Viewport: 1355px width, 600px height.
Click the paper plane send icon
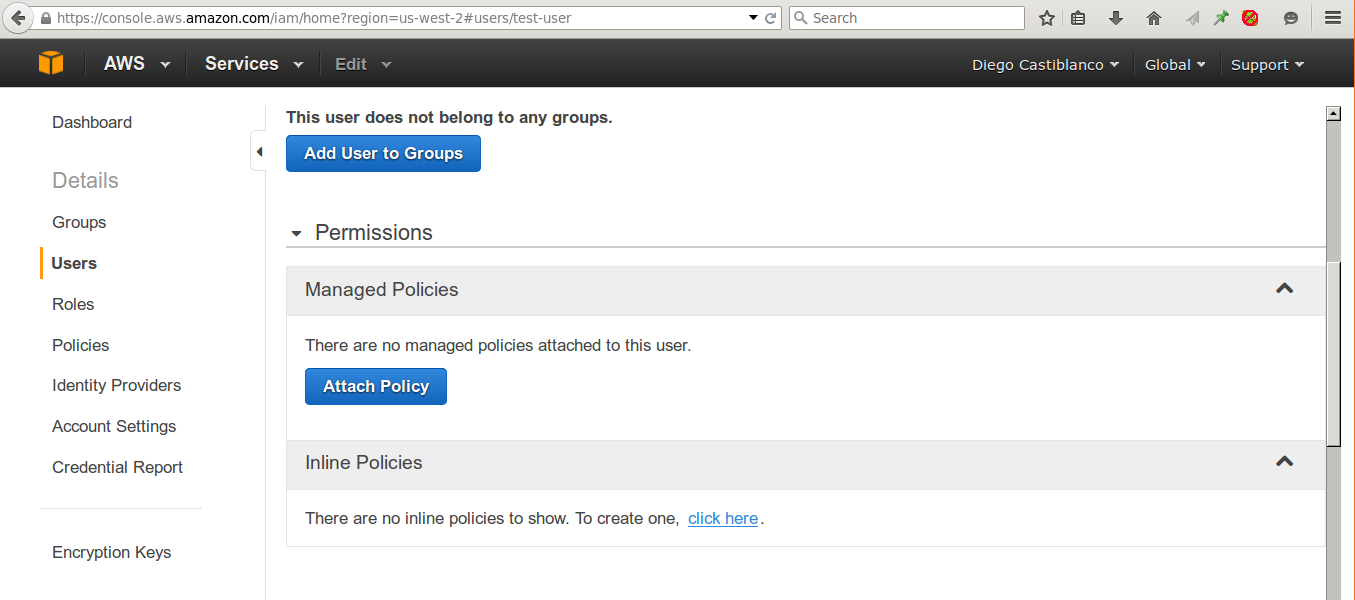tap(1192, 18)
